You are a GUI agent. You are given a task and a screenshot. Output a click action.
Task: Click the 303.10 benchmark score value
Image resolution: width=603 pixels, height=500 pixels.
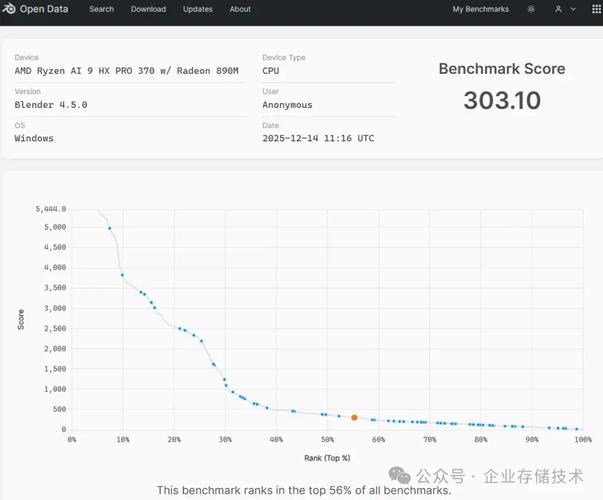(501, 100)
